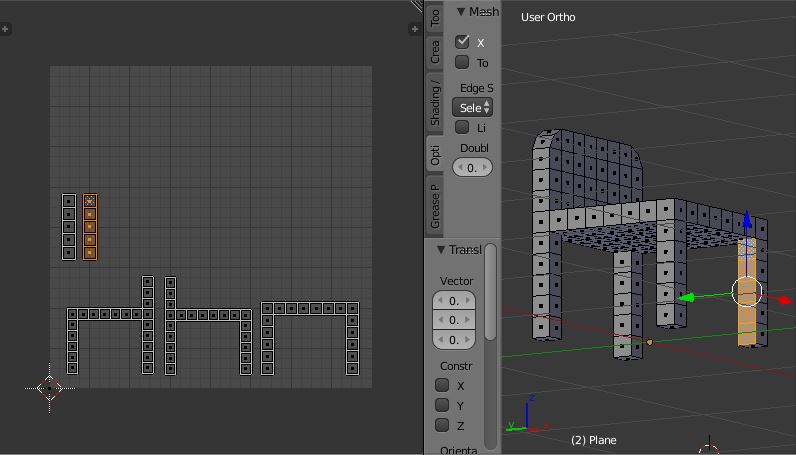Click the white manipulator center circle
The image size is (796, 455).
747,291
